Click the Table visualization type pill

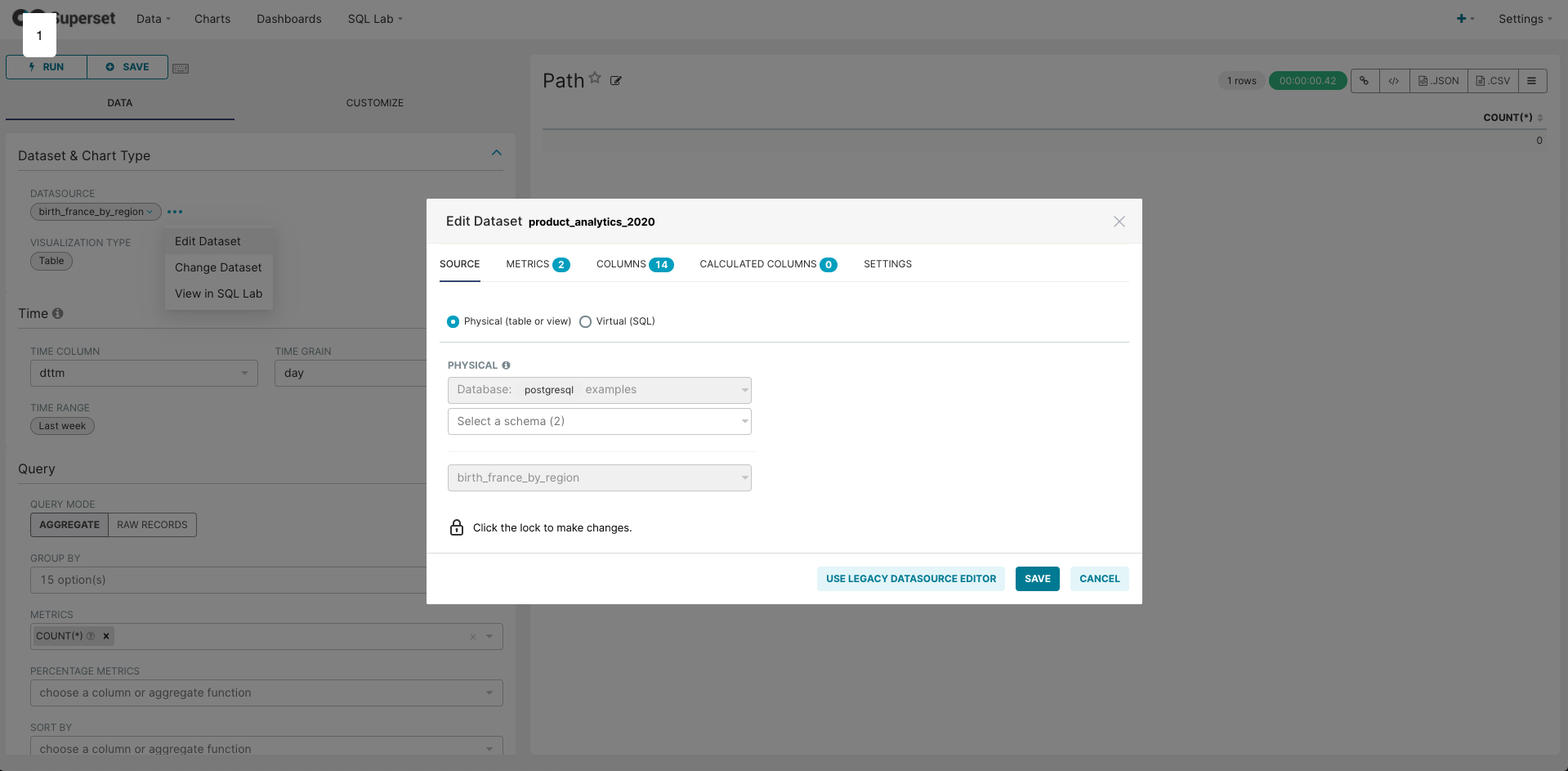(51, 261)
